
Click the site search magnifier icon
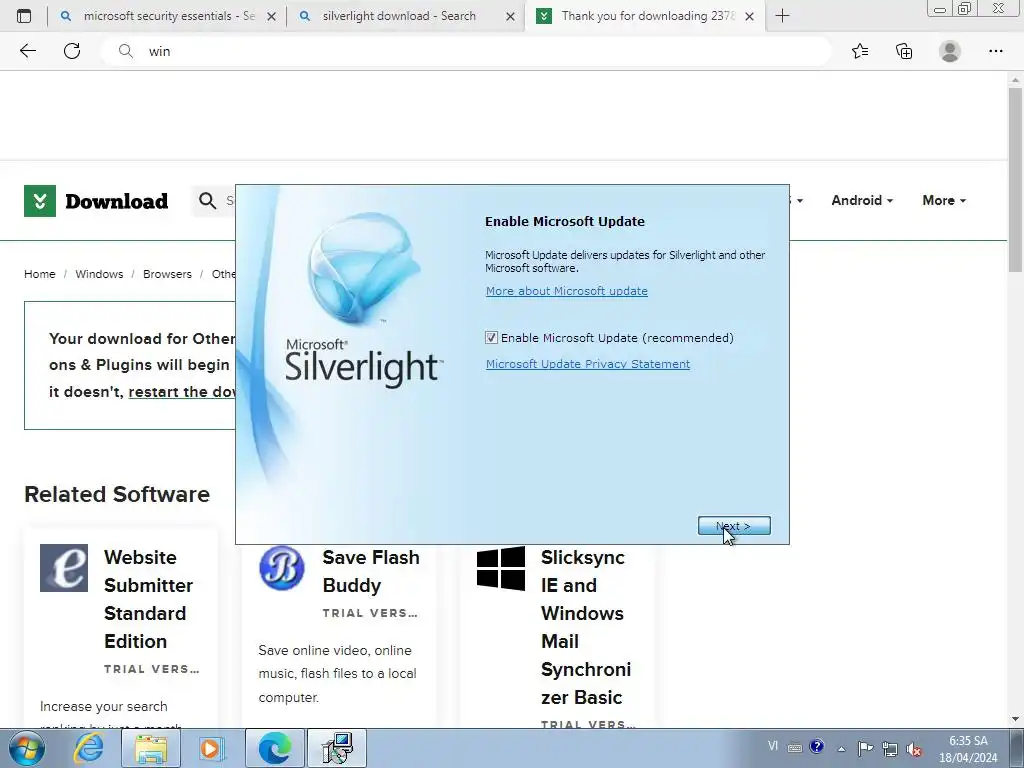tap(208, 200)
